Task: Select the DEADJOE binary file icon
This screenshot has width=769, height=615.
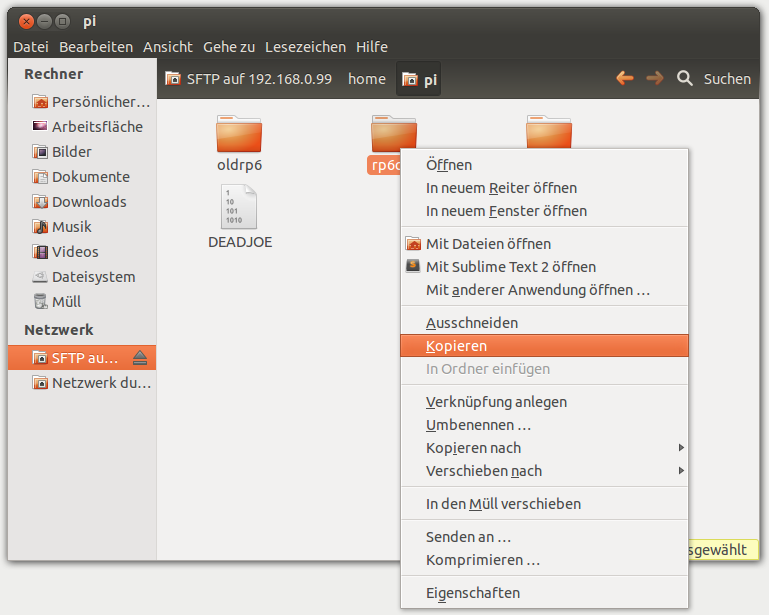Action: [239, 208]
